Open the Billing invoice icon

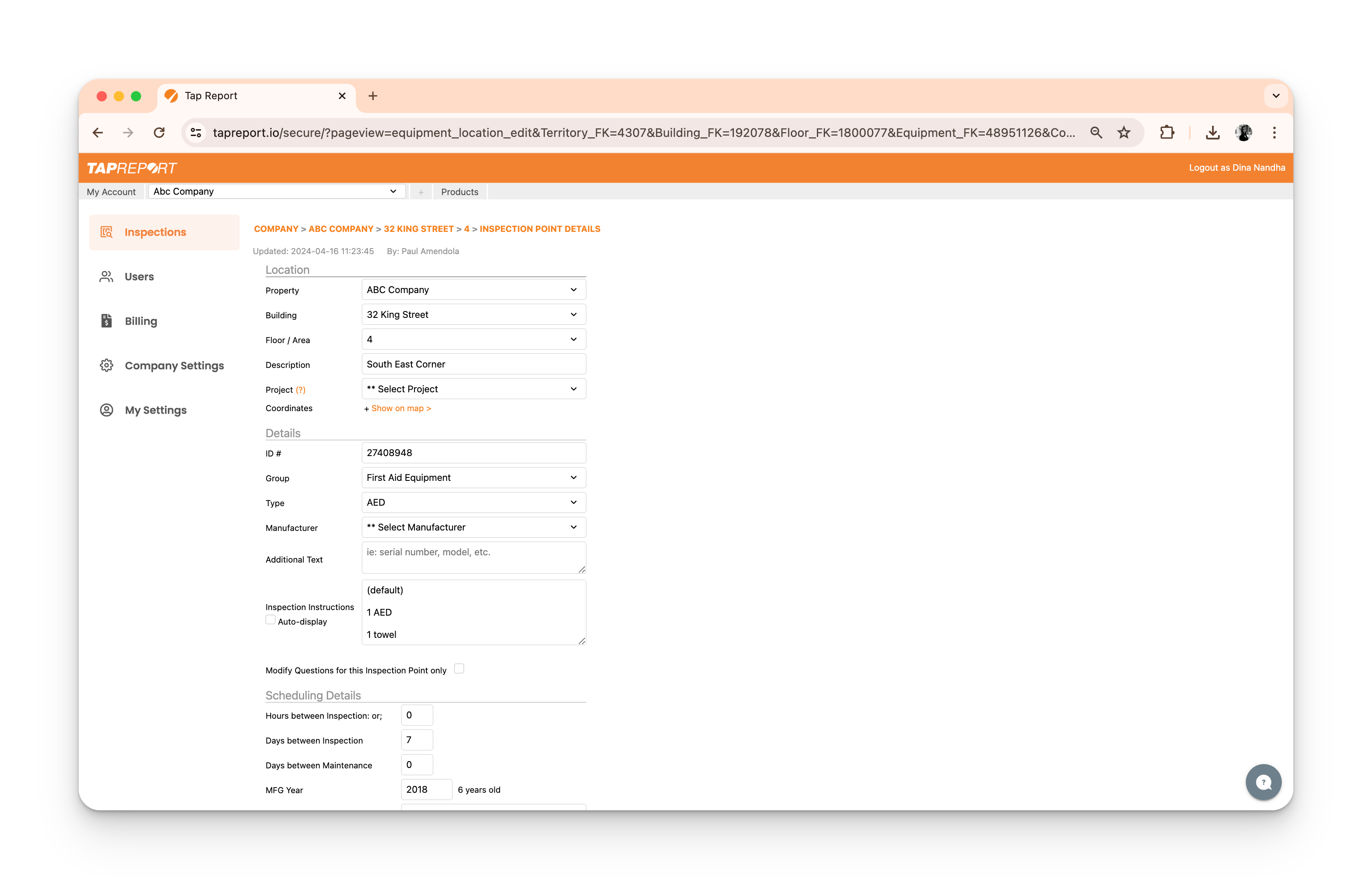pos(106,321)
